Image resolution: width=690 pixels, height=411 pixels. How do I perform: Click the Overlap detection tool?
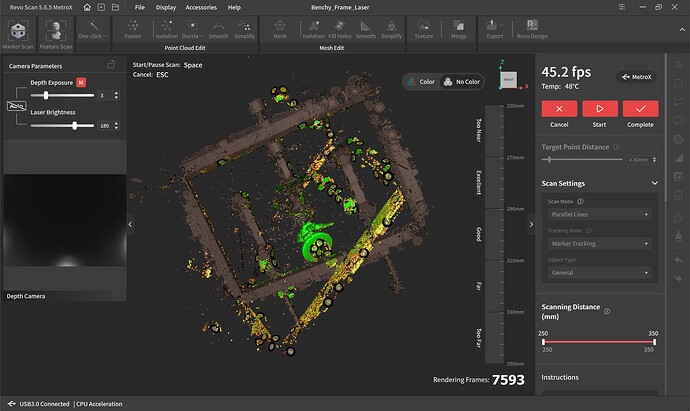(192, 29)
